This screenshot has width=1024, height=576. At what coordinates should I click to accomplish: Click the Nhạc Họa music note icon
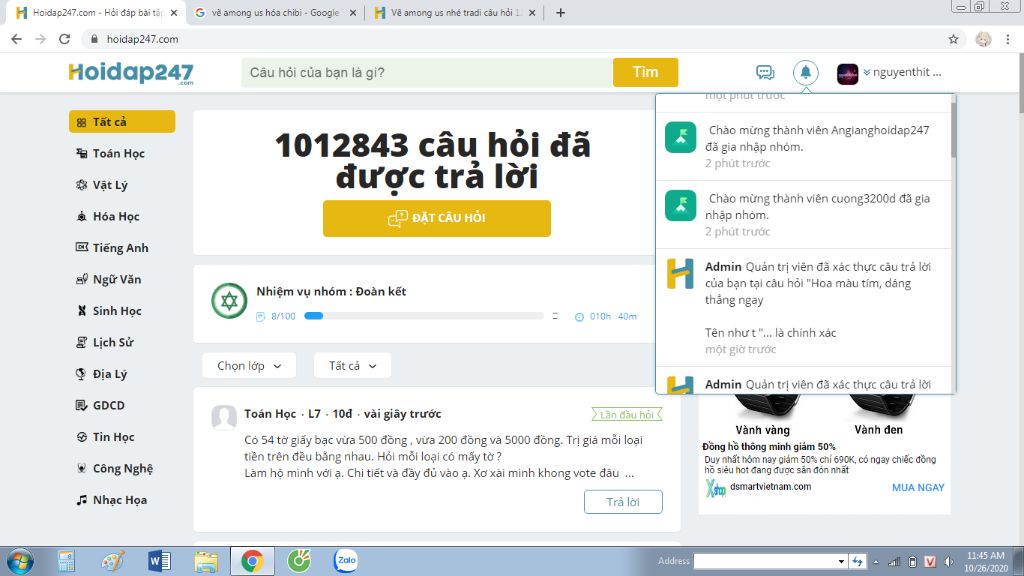82,500
